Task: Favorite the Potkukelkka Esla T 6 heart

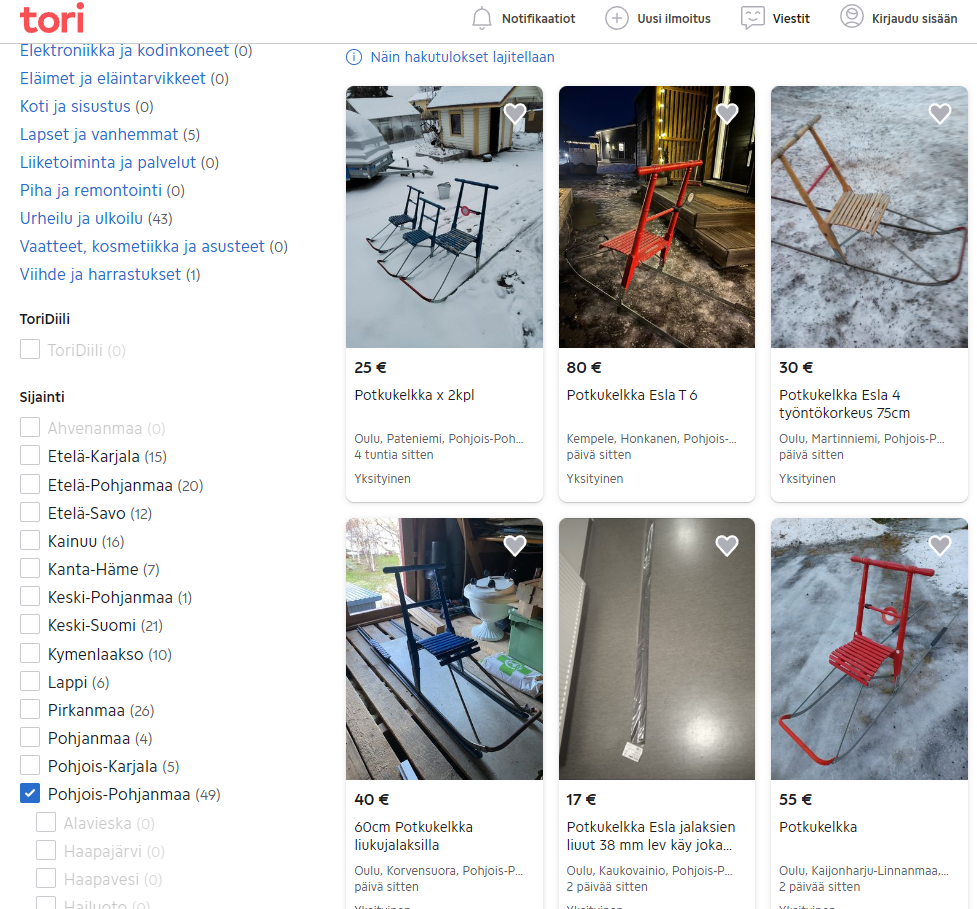Action: click(727, 113)
